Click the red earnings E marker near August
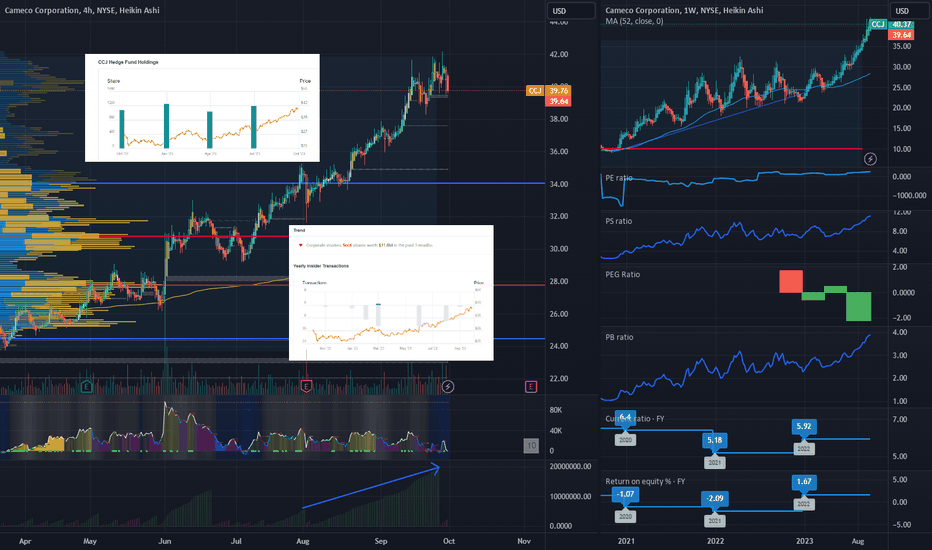 [x=306, y=386]
